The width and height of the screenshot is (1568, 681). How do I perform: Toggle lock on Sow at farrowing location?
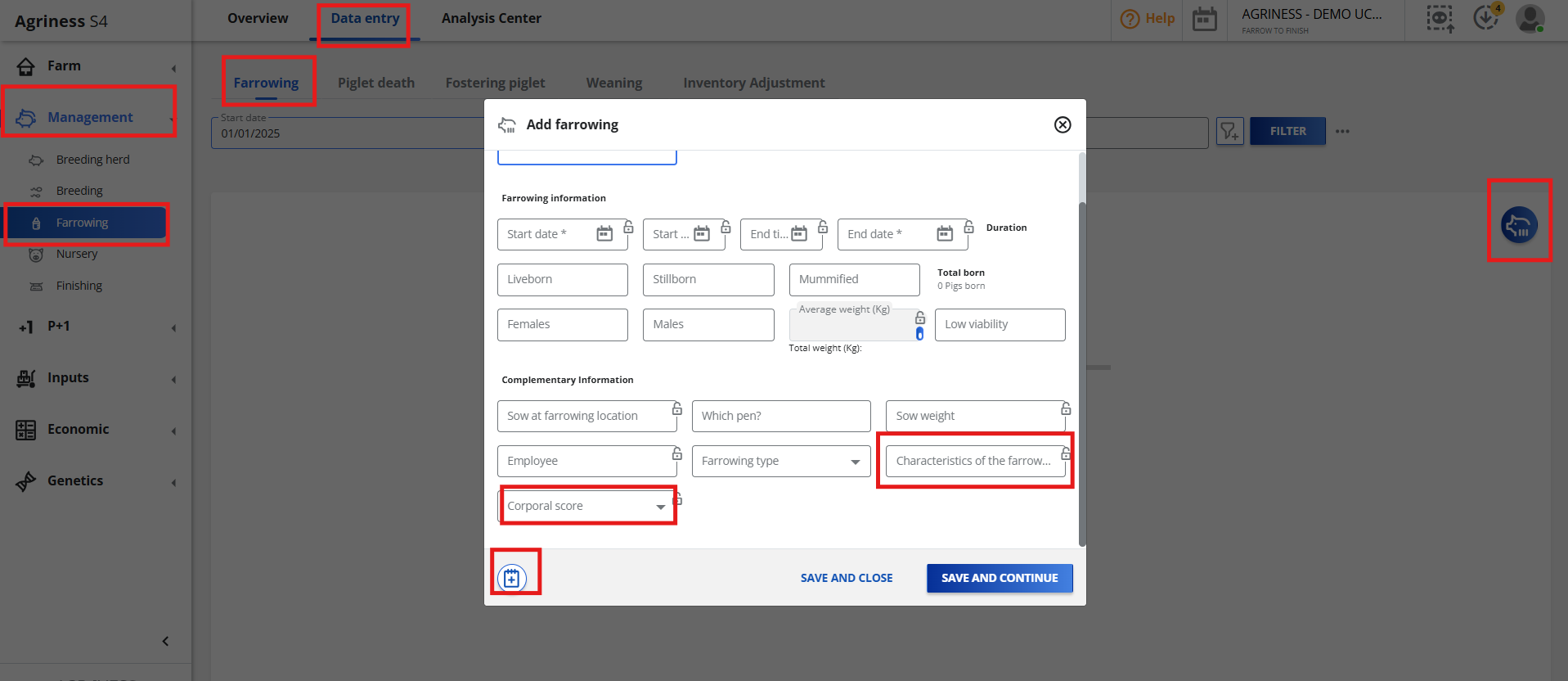[677, 408]
